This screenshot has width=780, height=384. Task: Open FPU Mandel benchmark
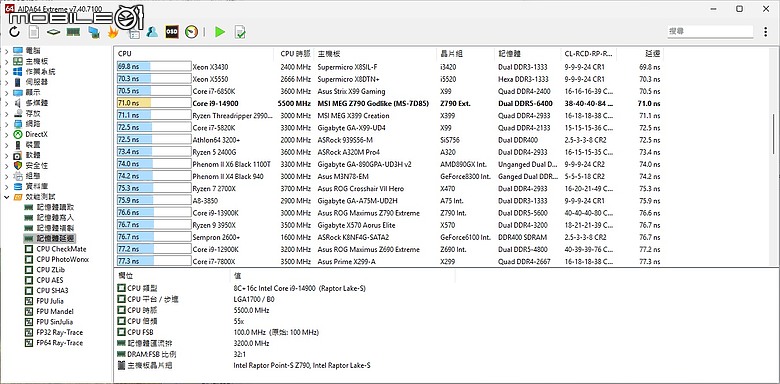point(55,311)
